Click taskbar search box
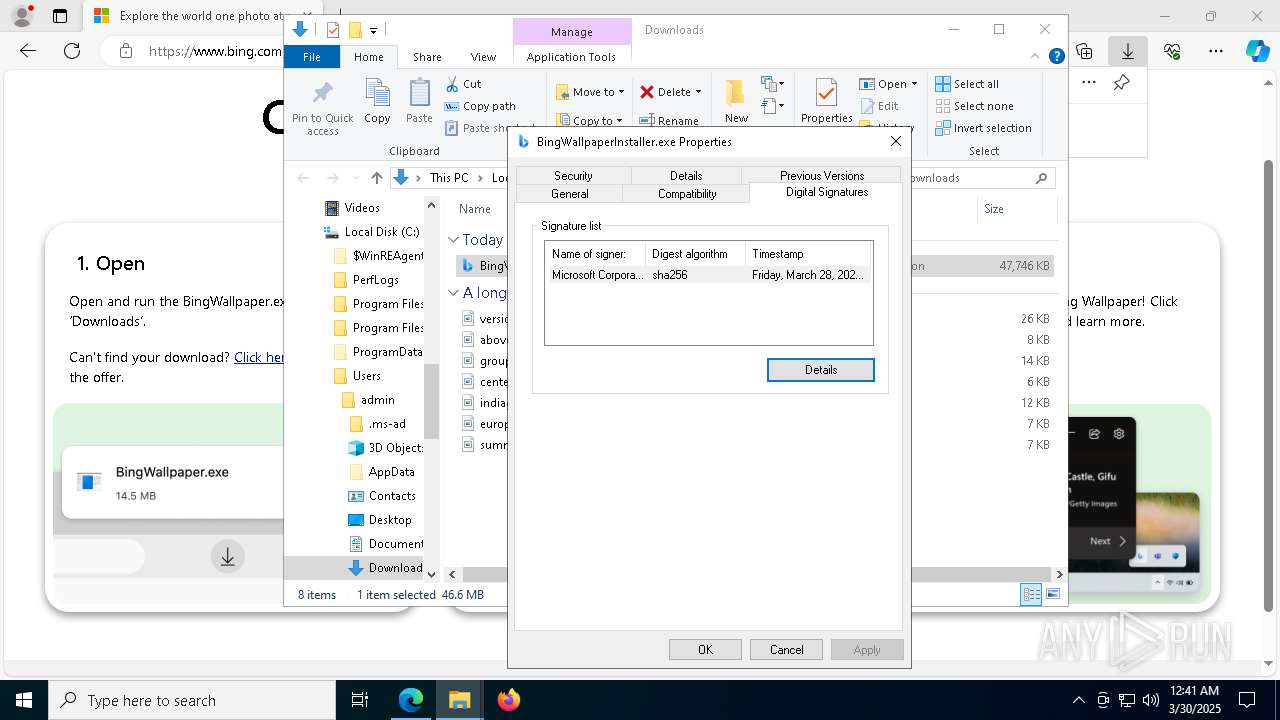This screenshot has width=1280, height=720. pyautogui.click(x=192, y=700)
